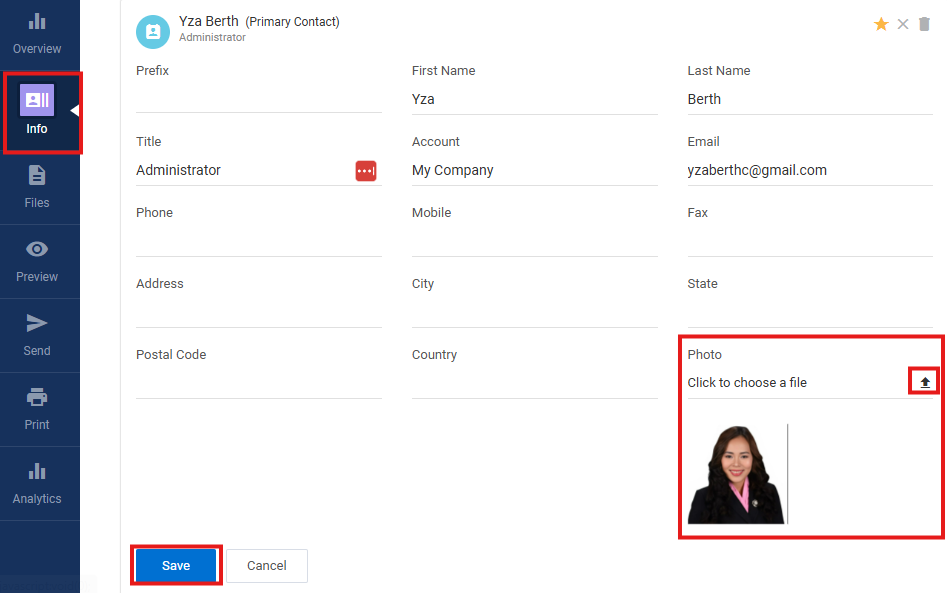The image size is (947, 593).
Task: Click the '(Primary Contact)' header label
Action: pyautogui.click(x=292, y=22)
